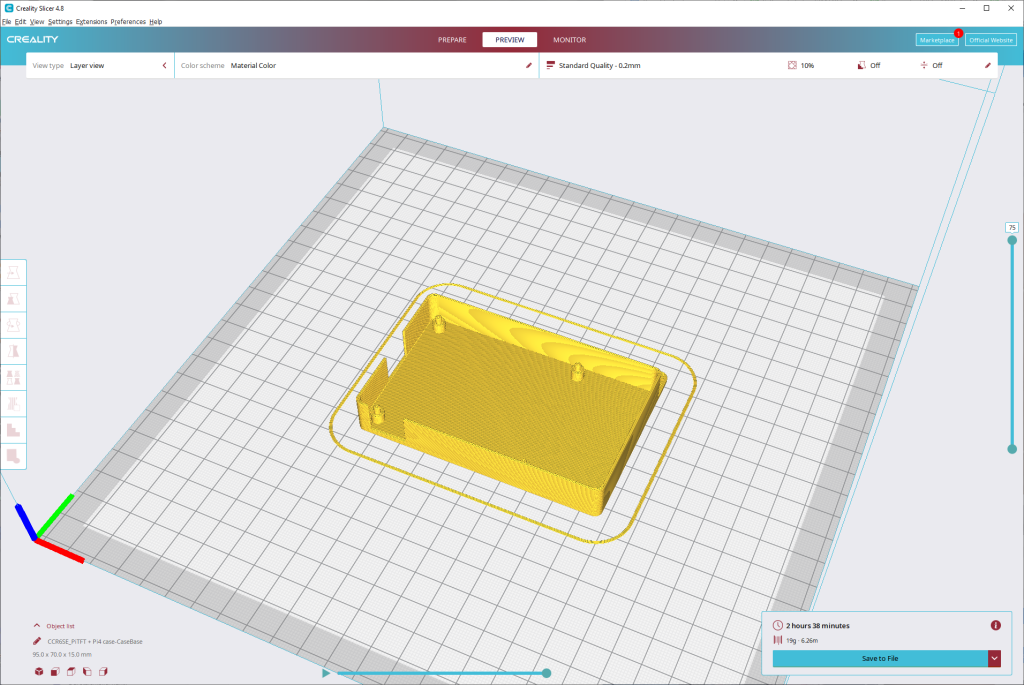Open the Layer view type dropdown
This screenshot has height=685, width=1024.
click(x=101, y=65)
